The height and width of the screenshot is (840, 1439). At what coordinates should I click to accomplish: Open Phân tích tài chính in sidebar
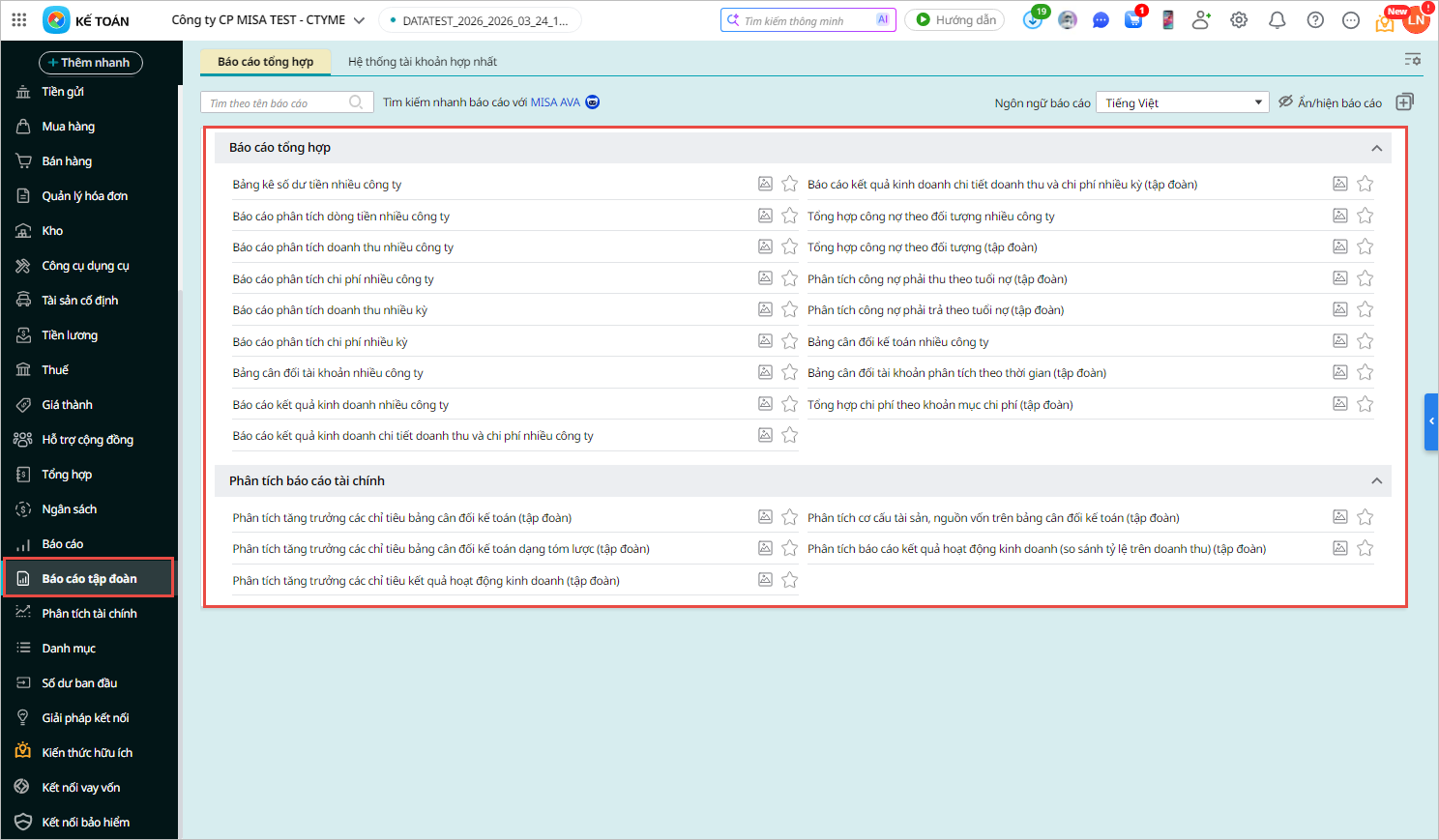coord(89,614)
